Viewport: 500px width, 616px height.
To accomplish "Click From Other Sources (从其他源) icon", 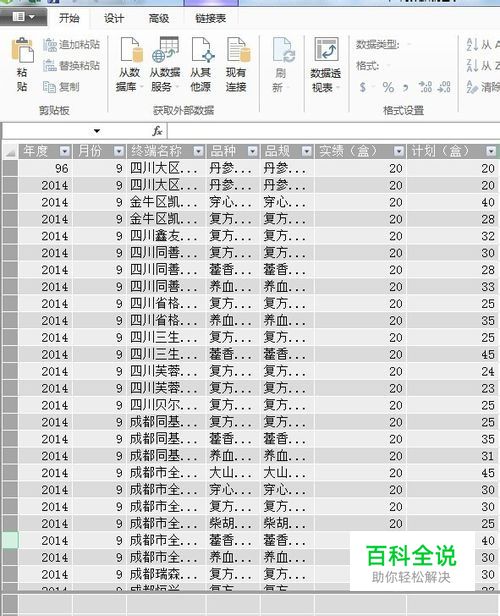I will (202, 50).
